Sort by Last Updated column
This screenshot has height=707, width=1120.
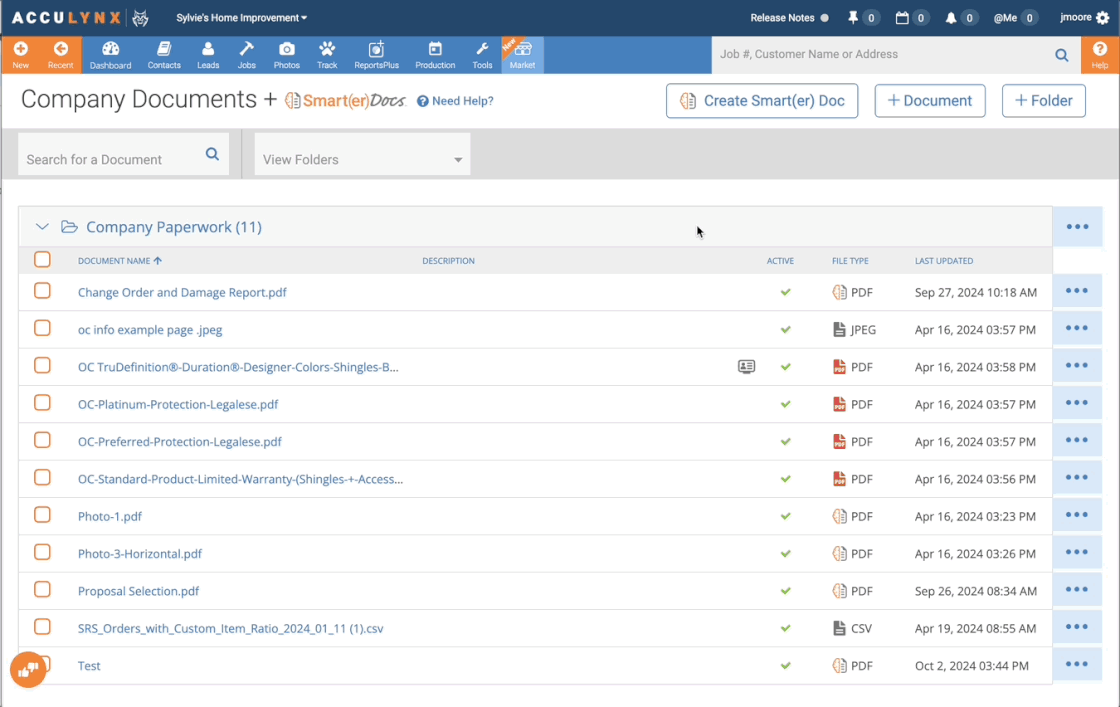point(944,261)
